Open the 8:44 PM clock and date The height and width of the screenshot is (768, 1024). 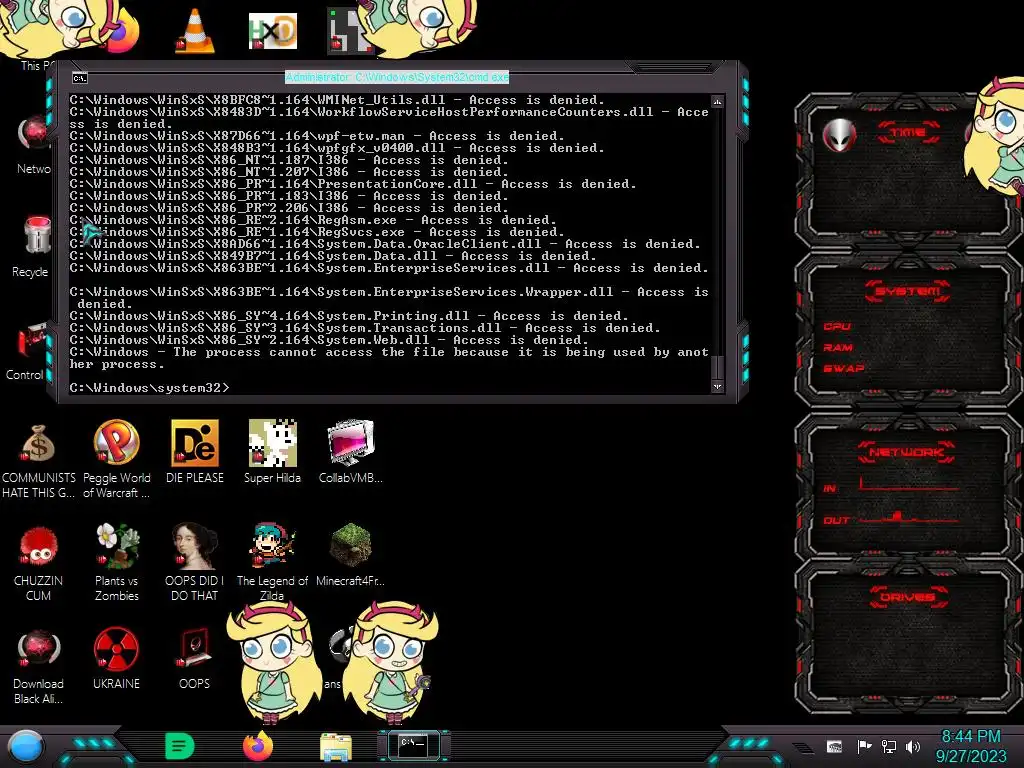pyautogui.click(x=970, y=746)
